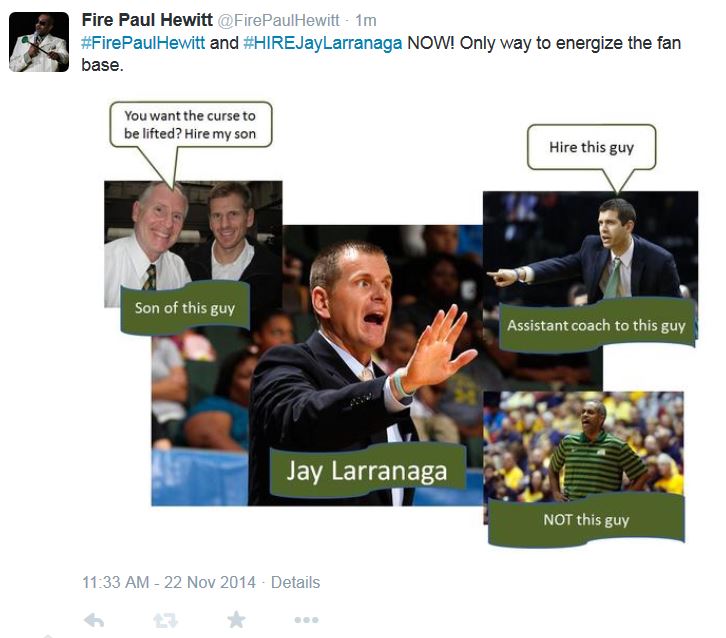Click the 1m tweet time link
This screenshot has height=638, width=726.
[366, 20]
